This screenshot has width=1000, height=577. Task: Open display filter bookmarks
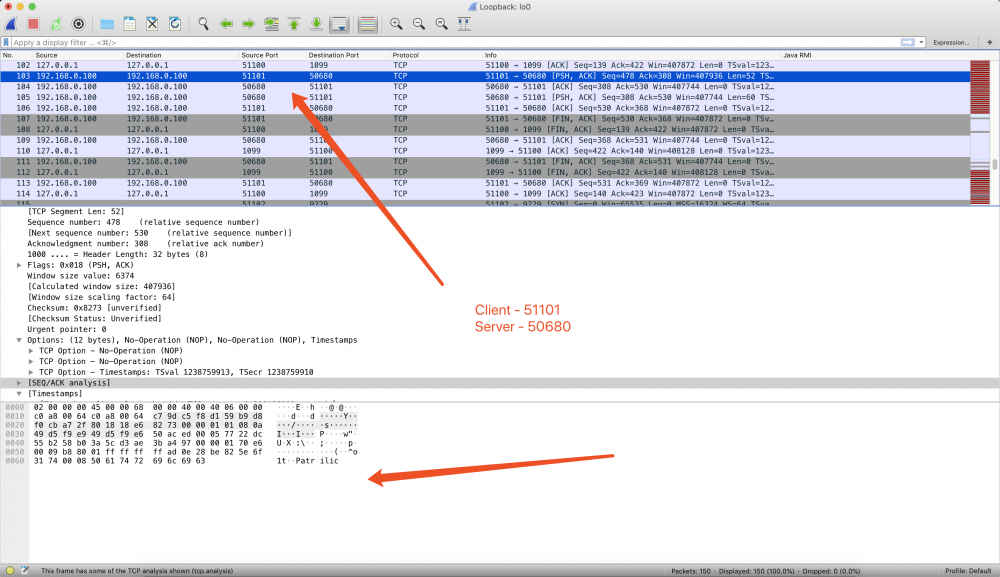(x=6, y=43)
